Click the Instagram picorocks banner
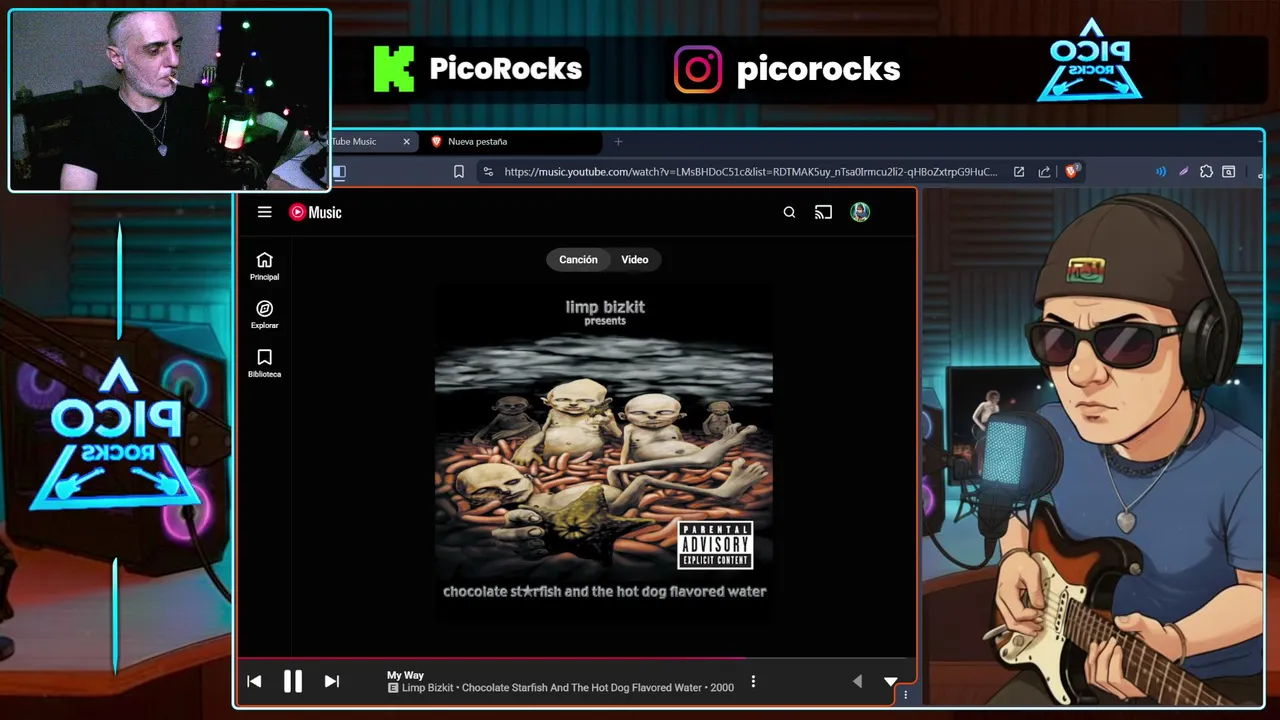Screen dimensions: 1280x720 coord(787,70)
